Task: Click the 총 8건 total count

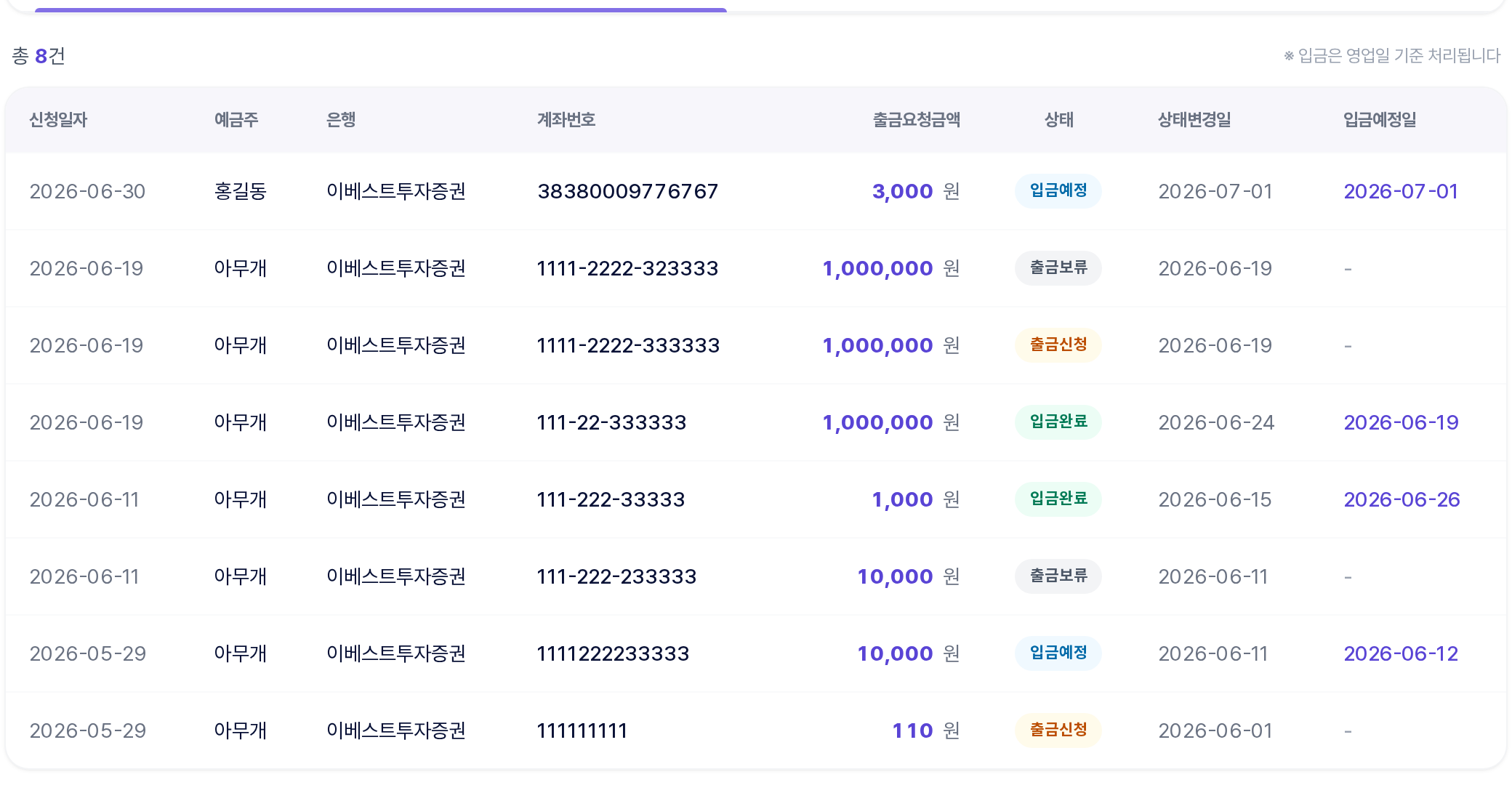Action: [39, 56]
